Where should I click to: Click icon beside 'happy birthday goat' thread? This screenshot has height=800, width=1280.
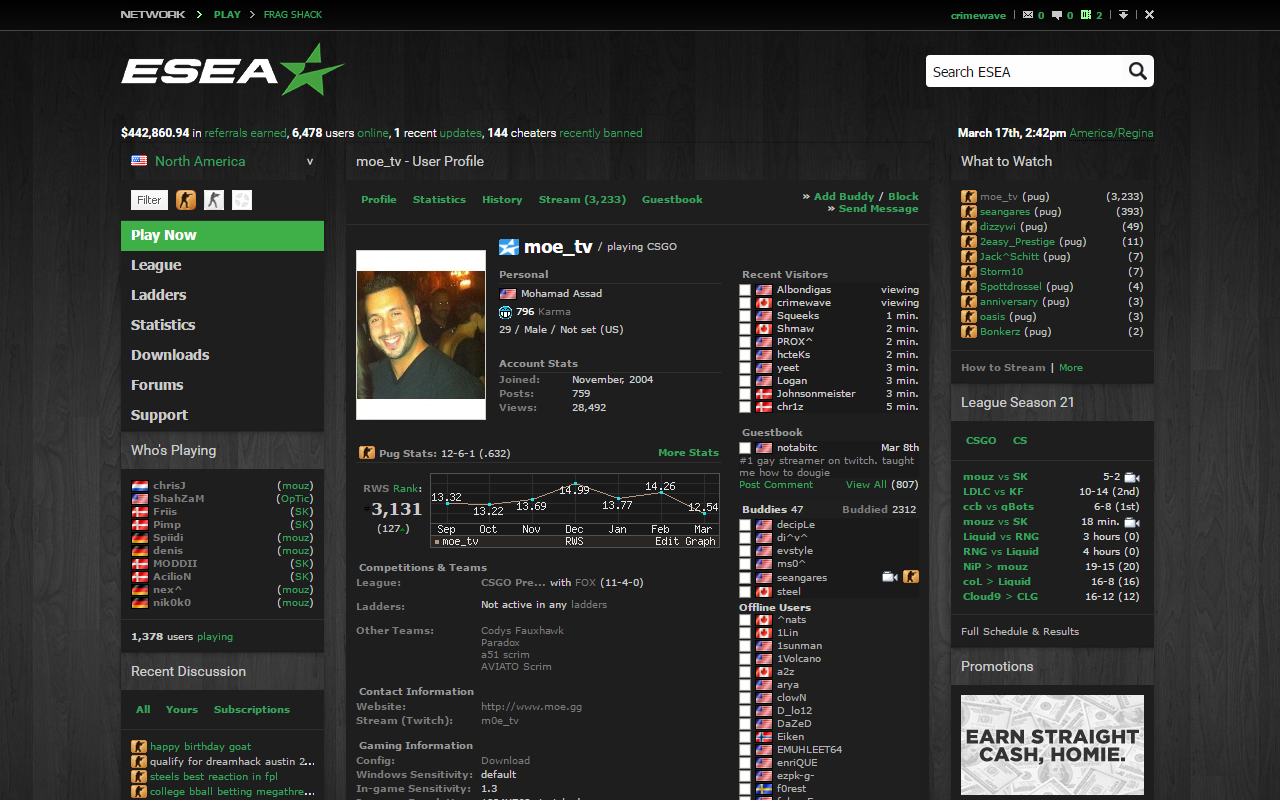pyautogui.click(x=139, y=747)
